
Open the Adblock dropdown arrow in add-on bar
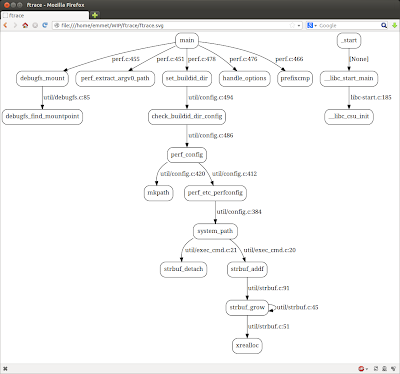[x=367, y=369]
